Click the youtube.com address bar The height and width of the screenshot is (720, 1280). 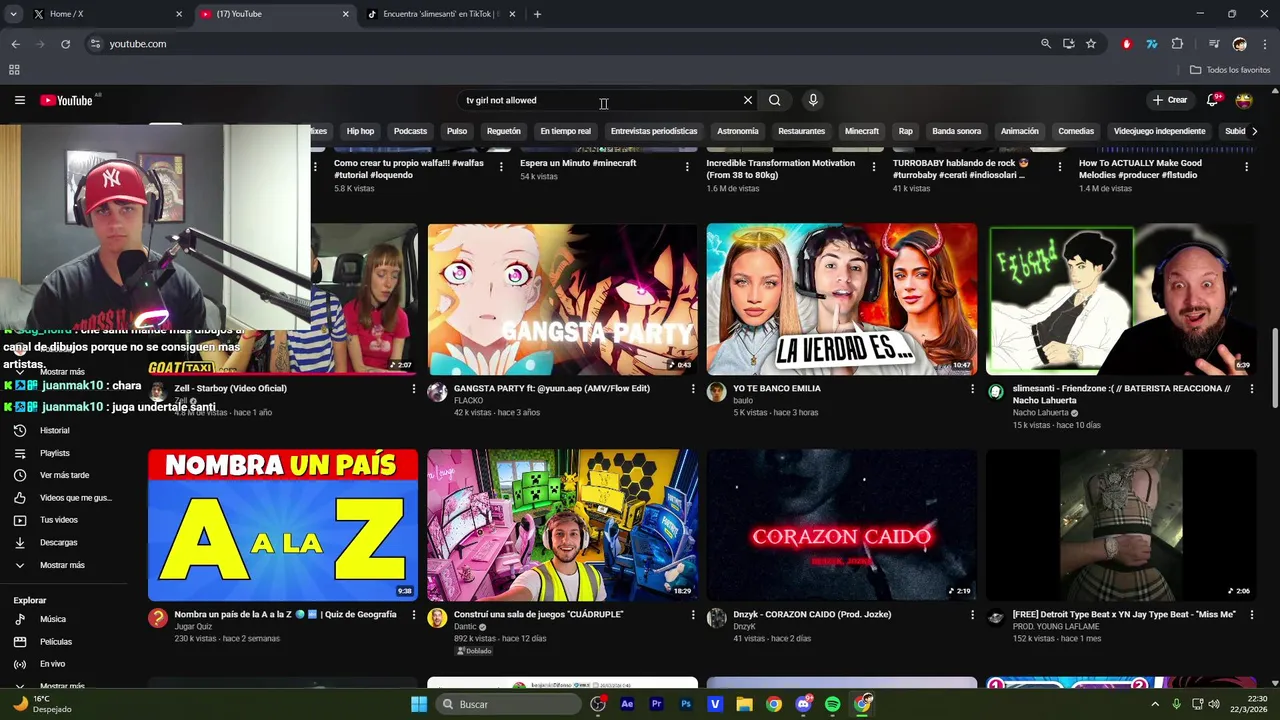560,44
